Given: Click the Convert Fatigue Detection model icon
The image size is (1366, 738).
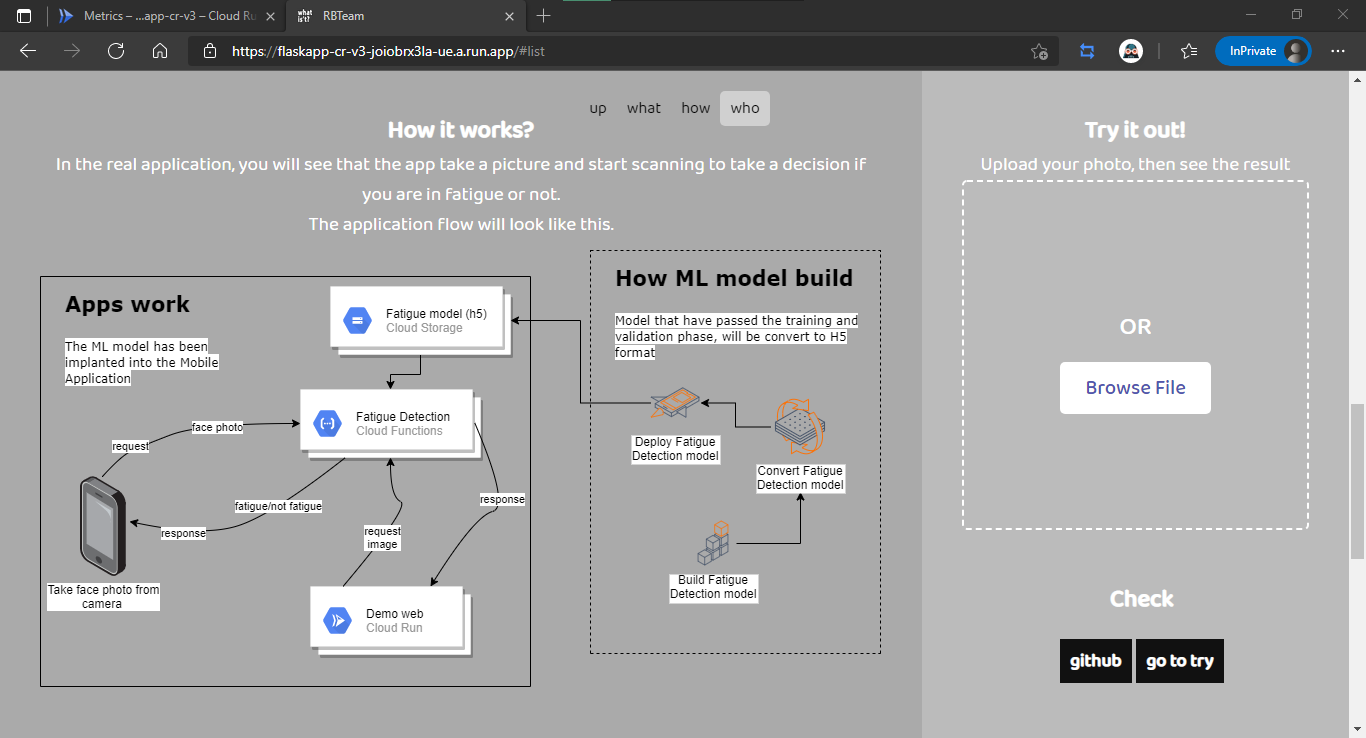Looking at the screenshot, I should tap(800, 427).
